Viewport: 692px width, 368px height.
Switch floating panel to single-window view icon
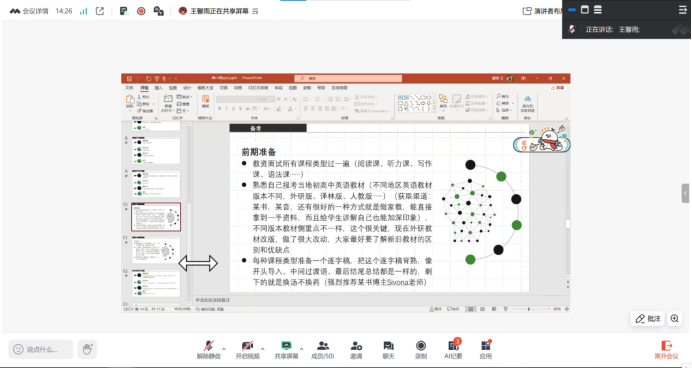pyautogui.click(x=585, y=10)
